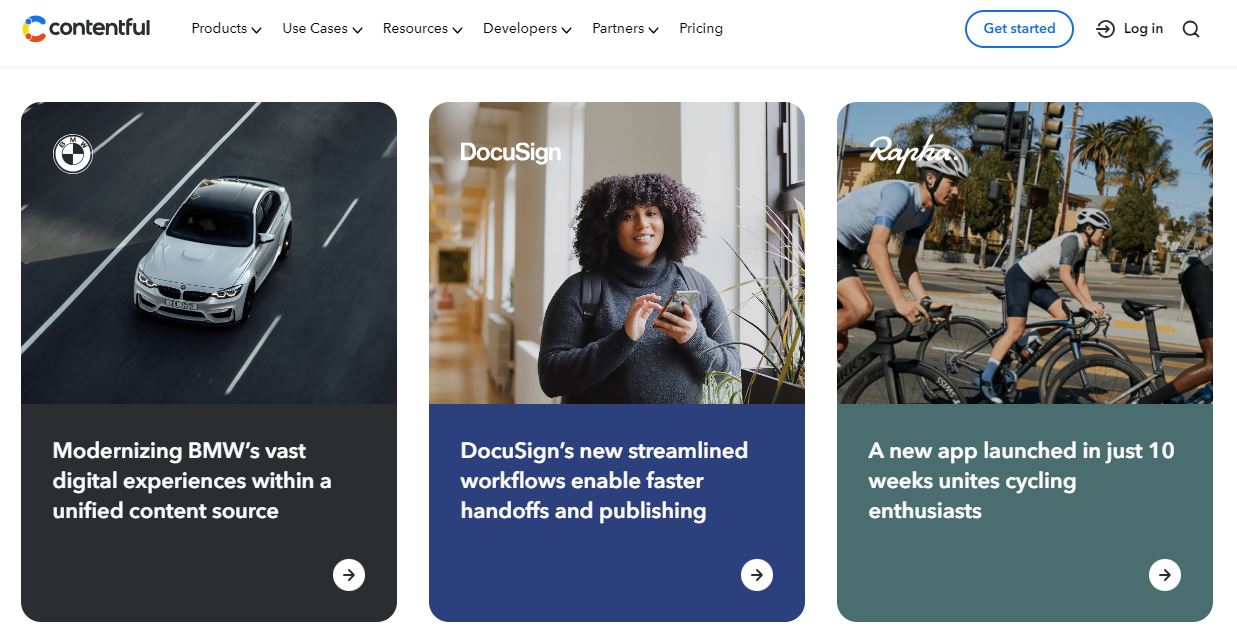Click the Log in arrow icon
1237x632 pixels.
(1105, 29)
